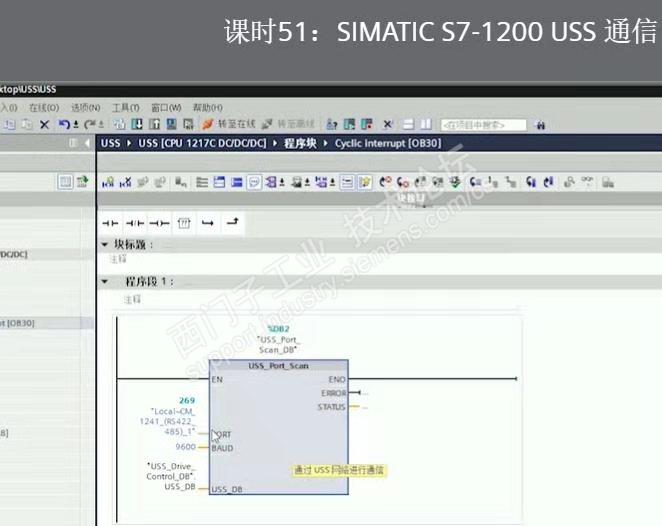Select the USS_Port_Scan block header
The image size is (662, 526).
[x=279, y=366]
